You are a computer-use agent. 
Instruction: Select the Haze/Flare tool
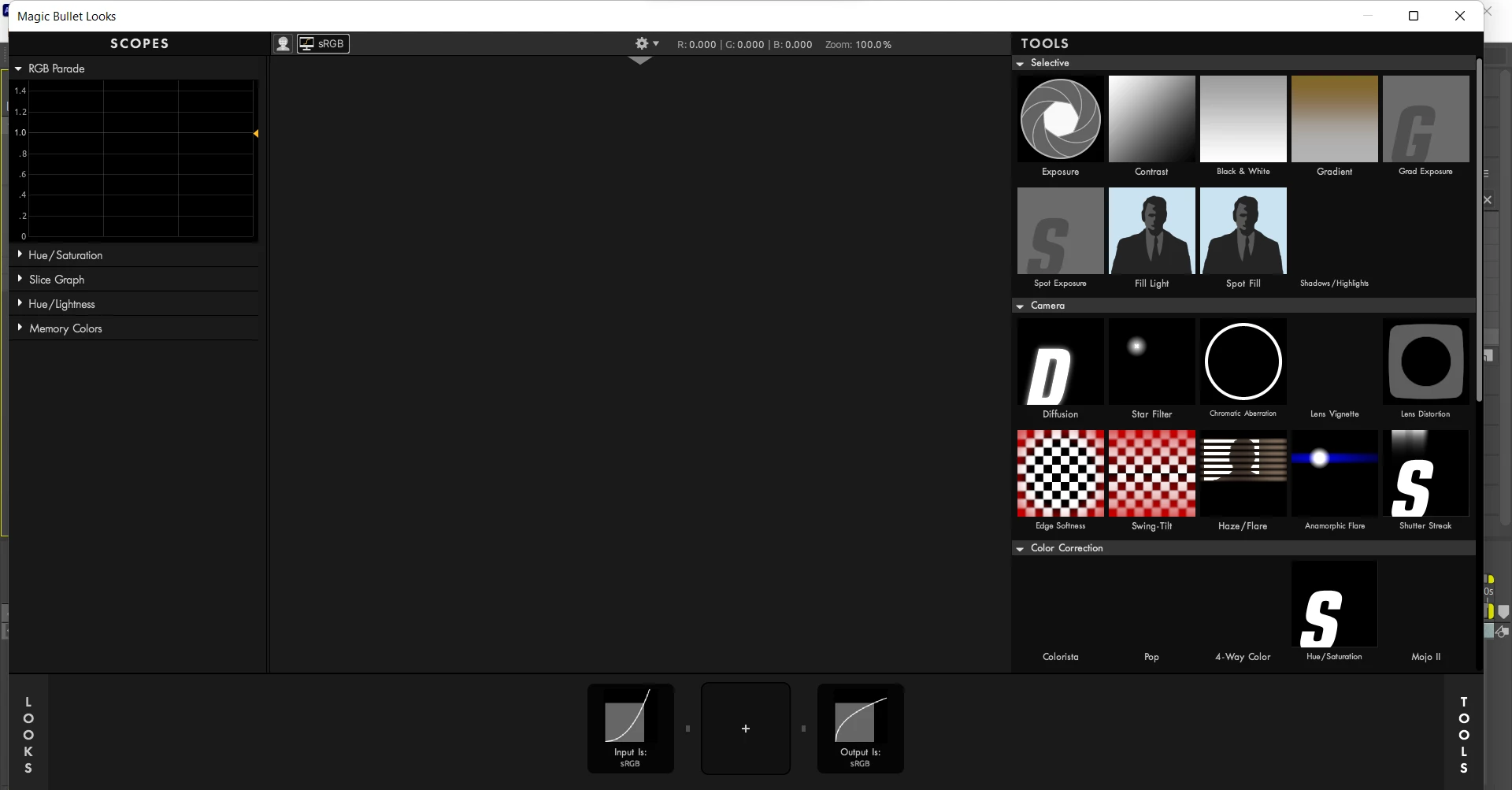click(1243, 480)
